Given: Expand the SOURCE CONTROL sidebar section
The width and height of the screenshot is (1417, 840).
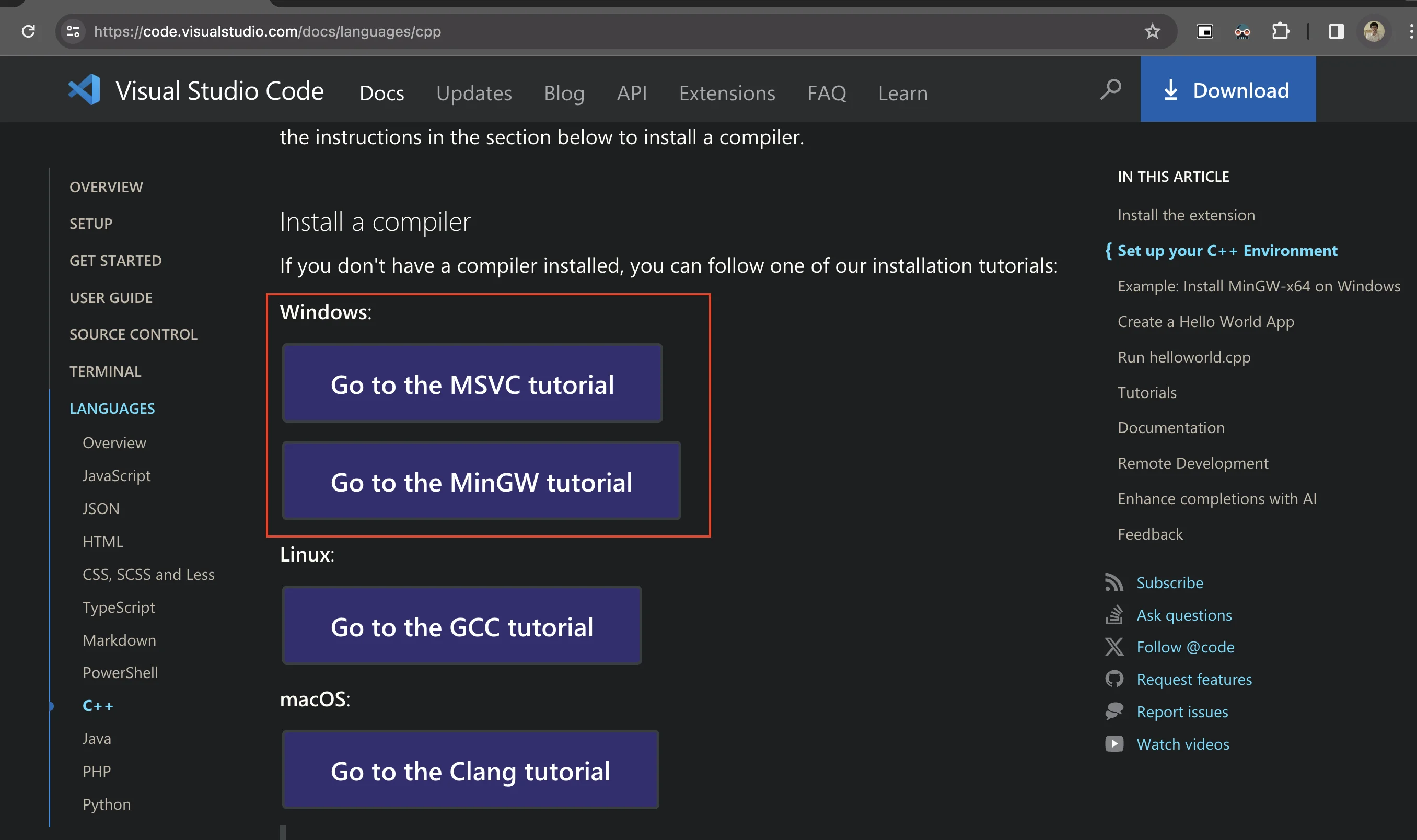Looking at the screenshot, I should coord(133,334).
